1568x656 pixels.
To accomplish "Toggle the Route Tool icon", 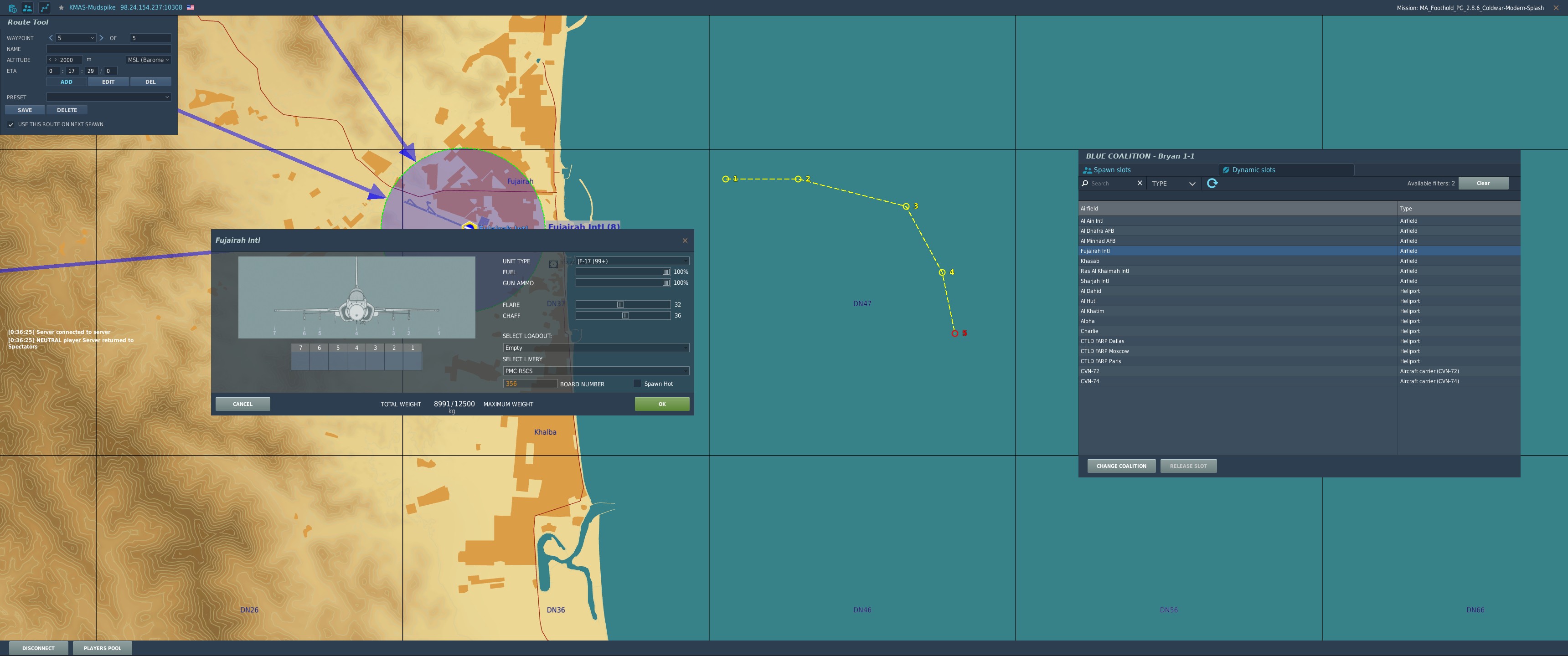I will click(44, 8).
